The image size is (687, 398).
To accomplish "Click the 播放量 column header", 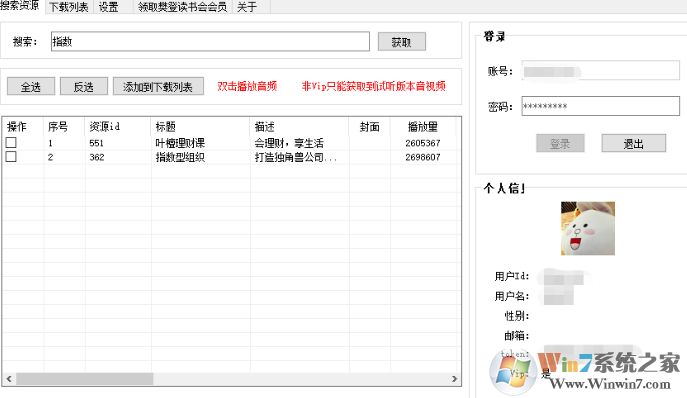I will pos(423,127).
